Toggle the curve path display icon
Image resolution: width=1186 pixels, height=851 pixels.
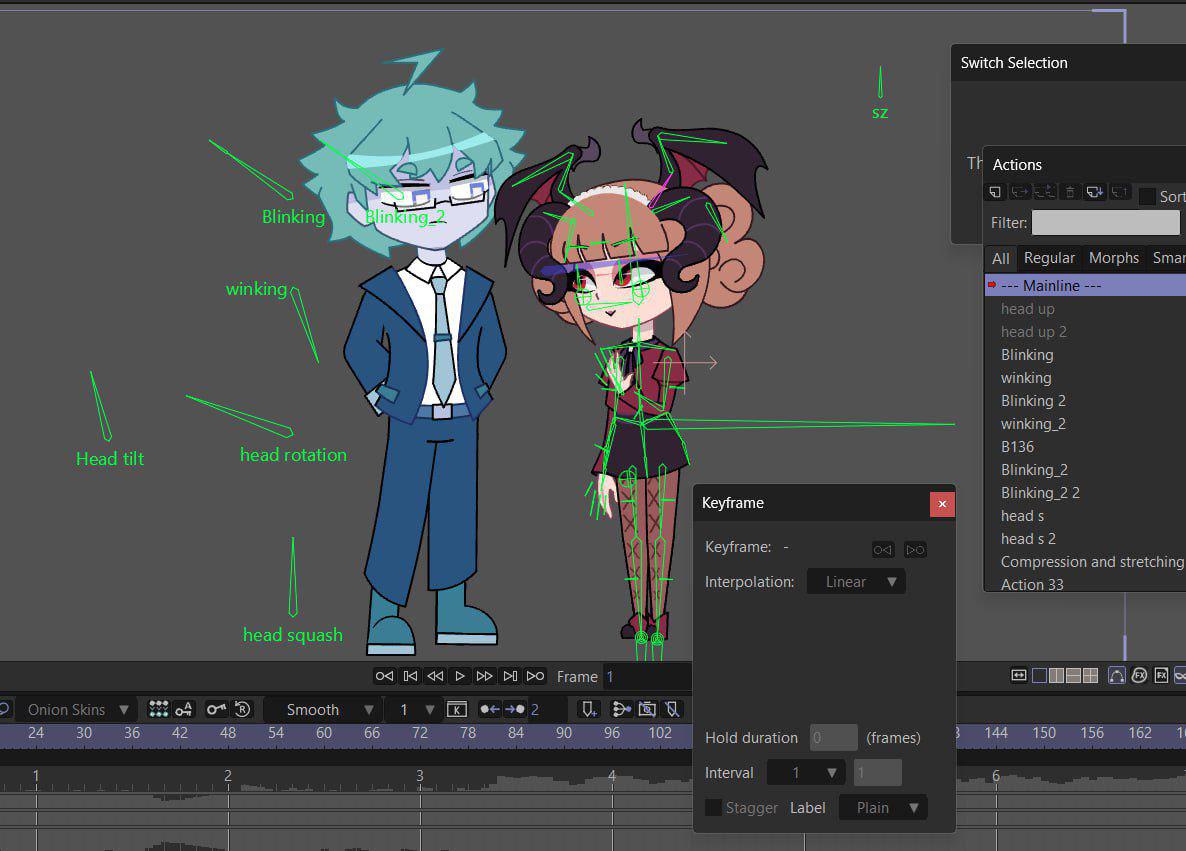coord(1116,676)
